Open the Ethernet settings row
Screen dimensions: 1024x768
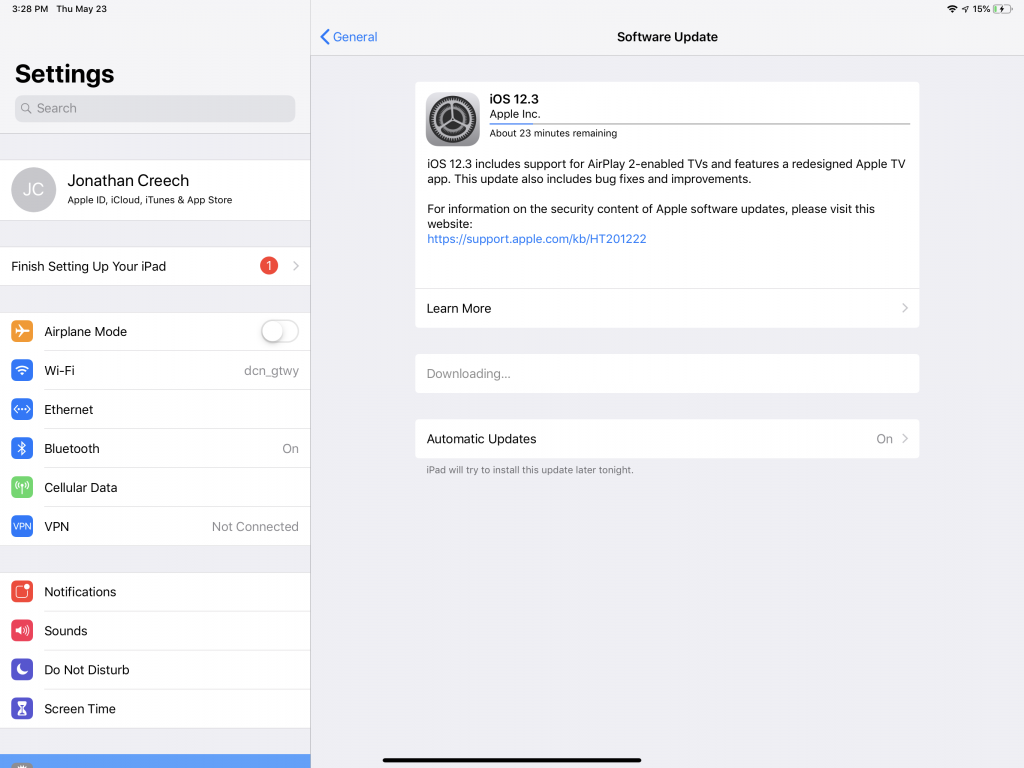click(x=155, y=409)
